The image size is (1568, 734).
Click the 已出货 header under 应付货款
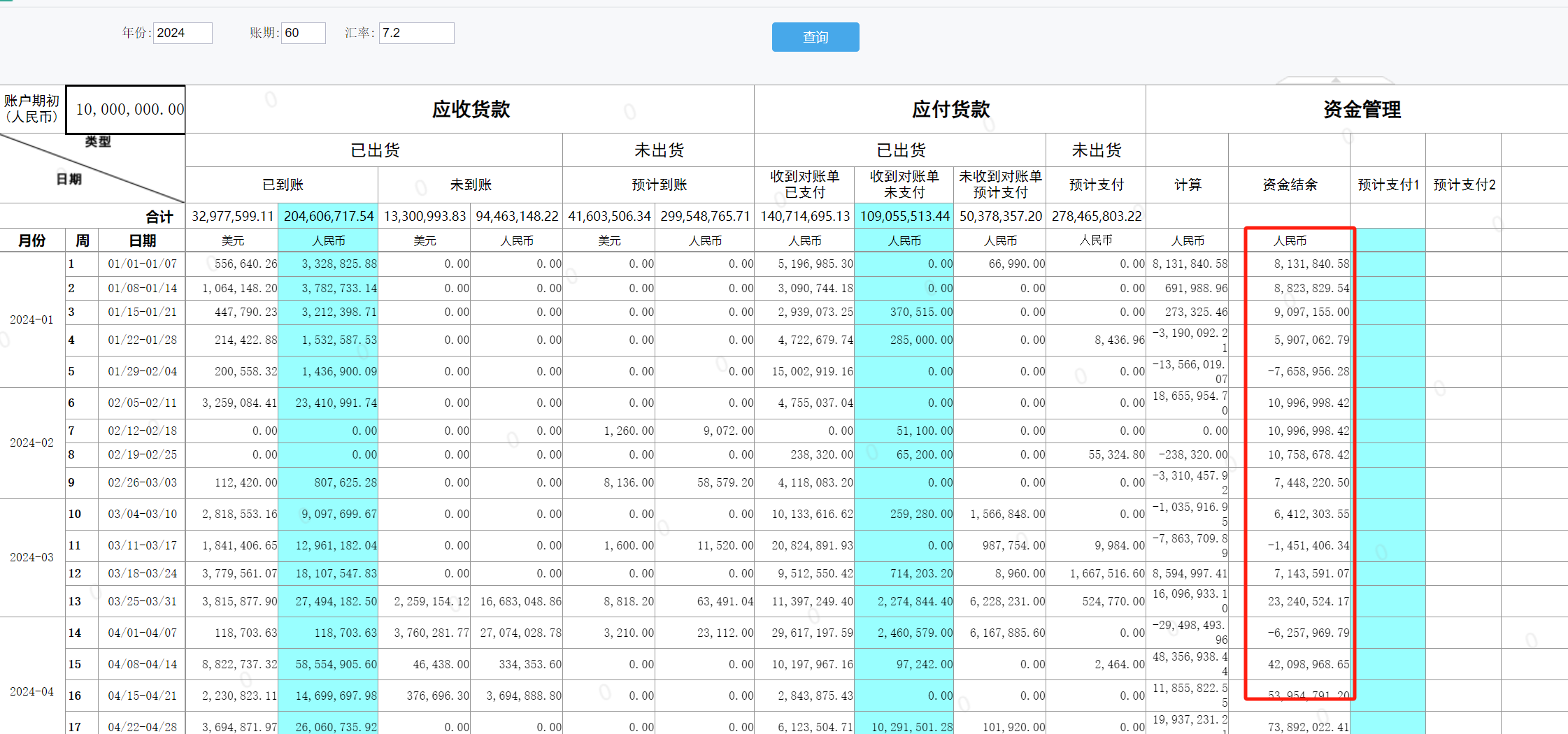(x=901, y=150)
